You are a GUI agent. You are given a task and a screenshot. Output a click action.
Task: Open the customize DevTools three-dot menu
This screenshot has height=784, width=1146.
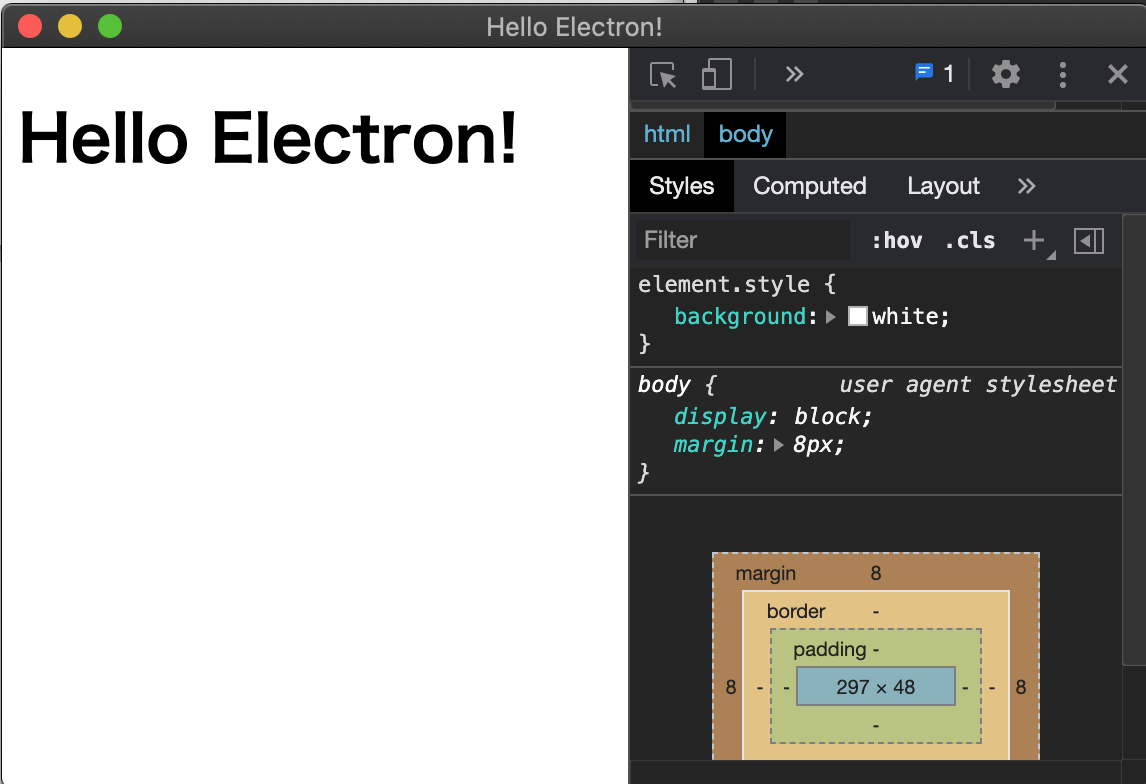[1062, 74]
